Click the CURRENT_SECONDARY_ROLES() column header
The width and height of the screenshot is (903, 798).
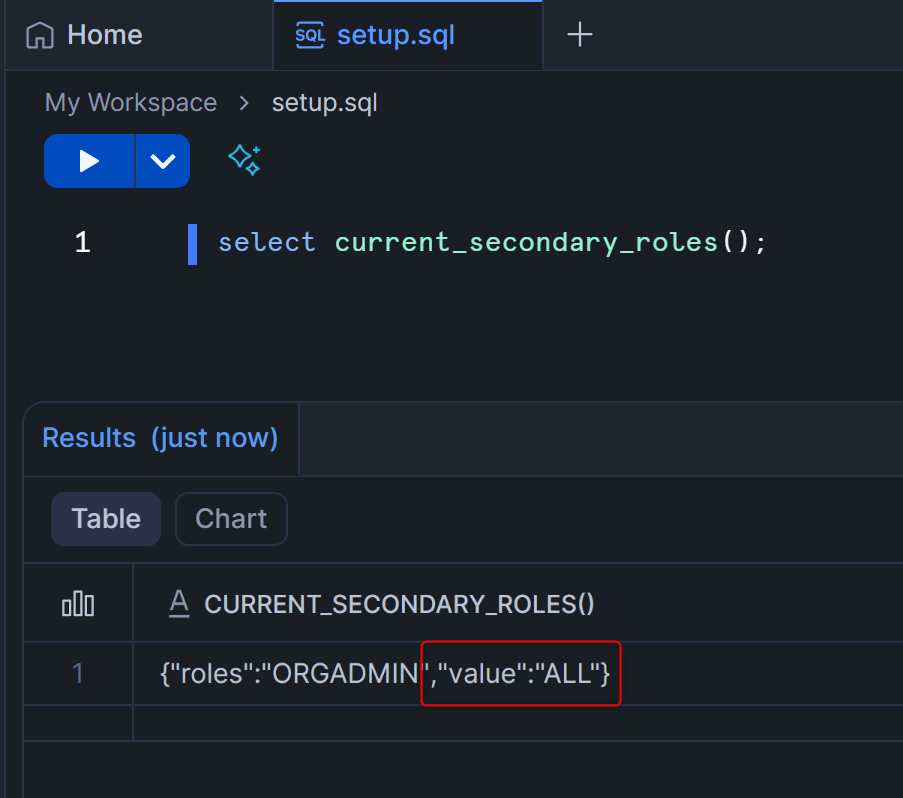[x=399, y=603]
